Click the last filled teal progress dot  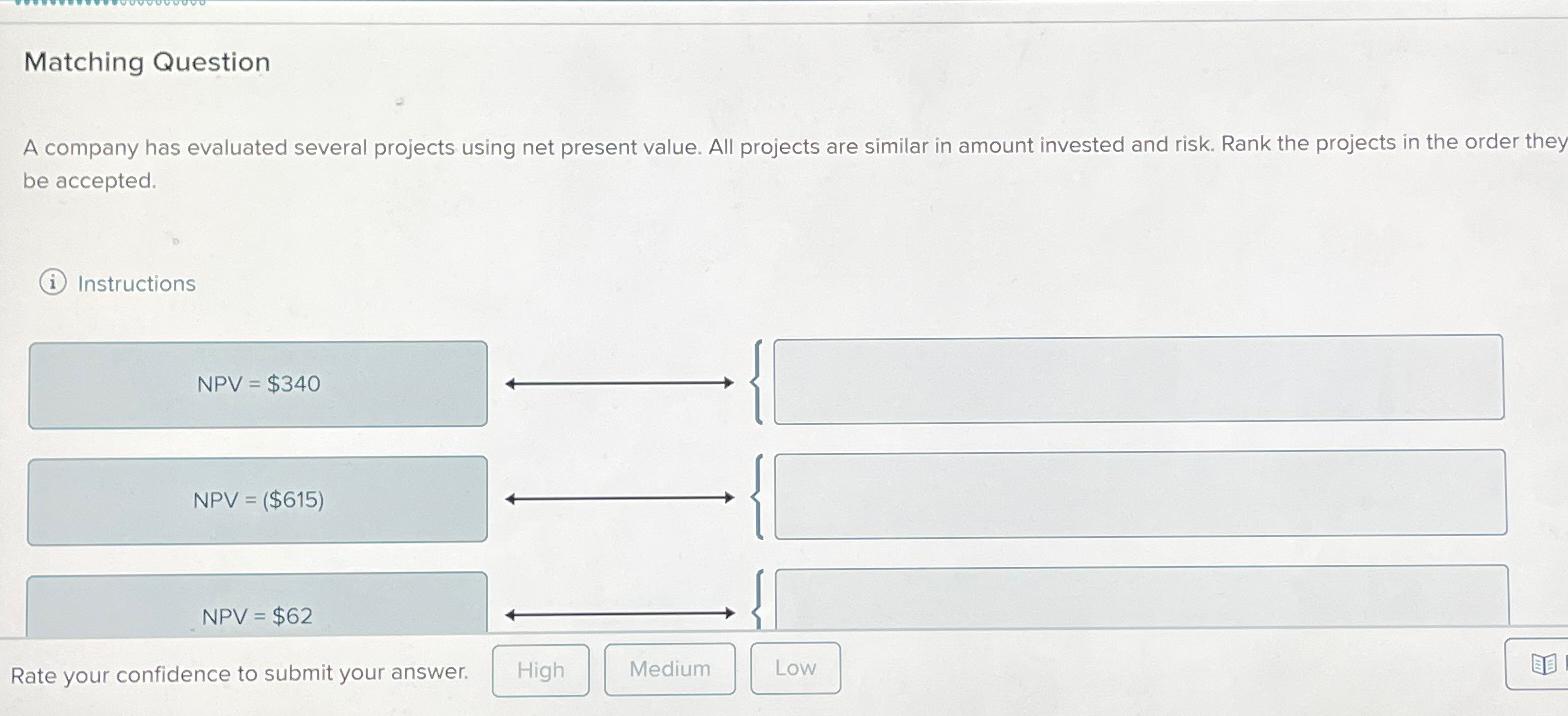tap(113, 4)
